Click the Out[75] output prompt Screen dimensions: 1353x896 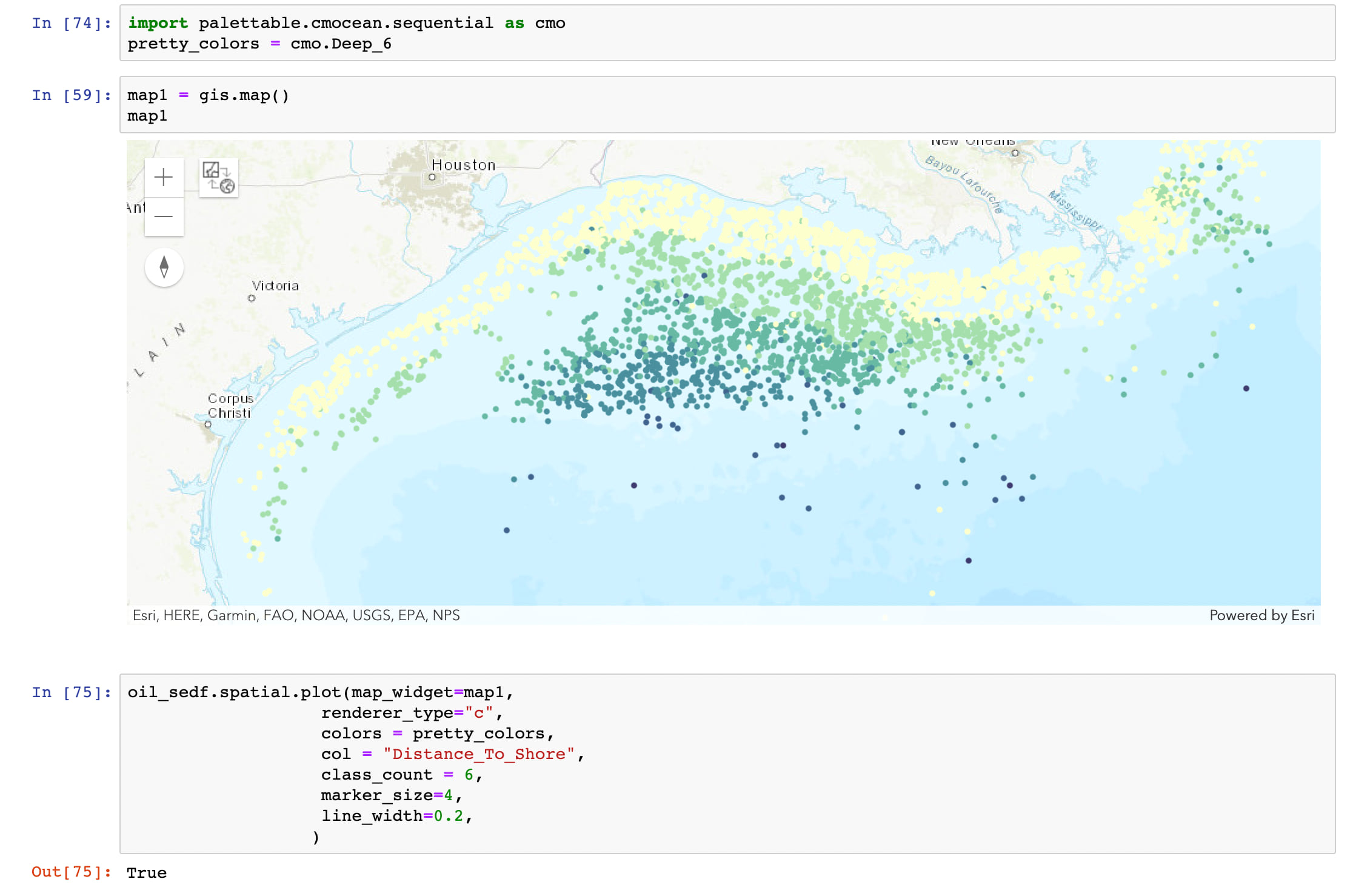coord(72,872)
